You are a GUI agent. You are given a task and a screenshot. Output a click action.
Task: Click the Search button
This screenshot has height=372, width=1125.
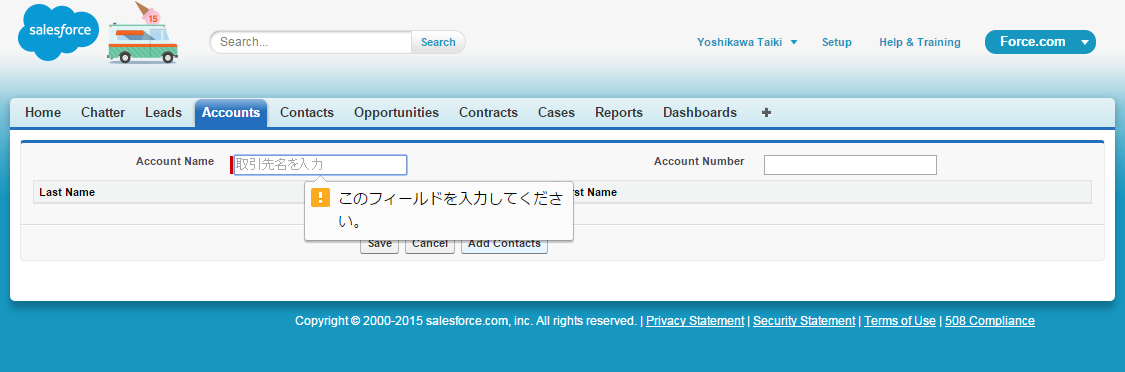tap(438, 42)
